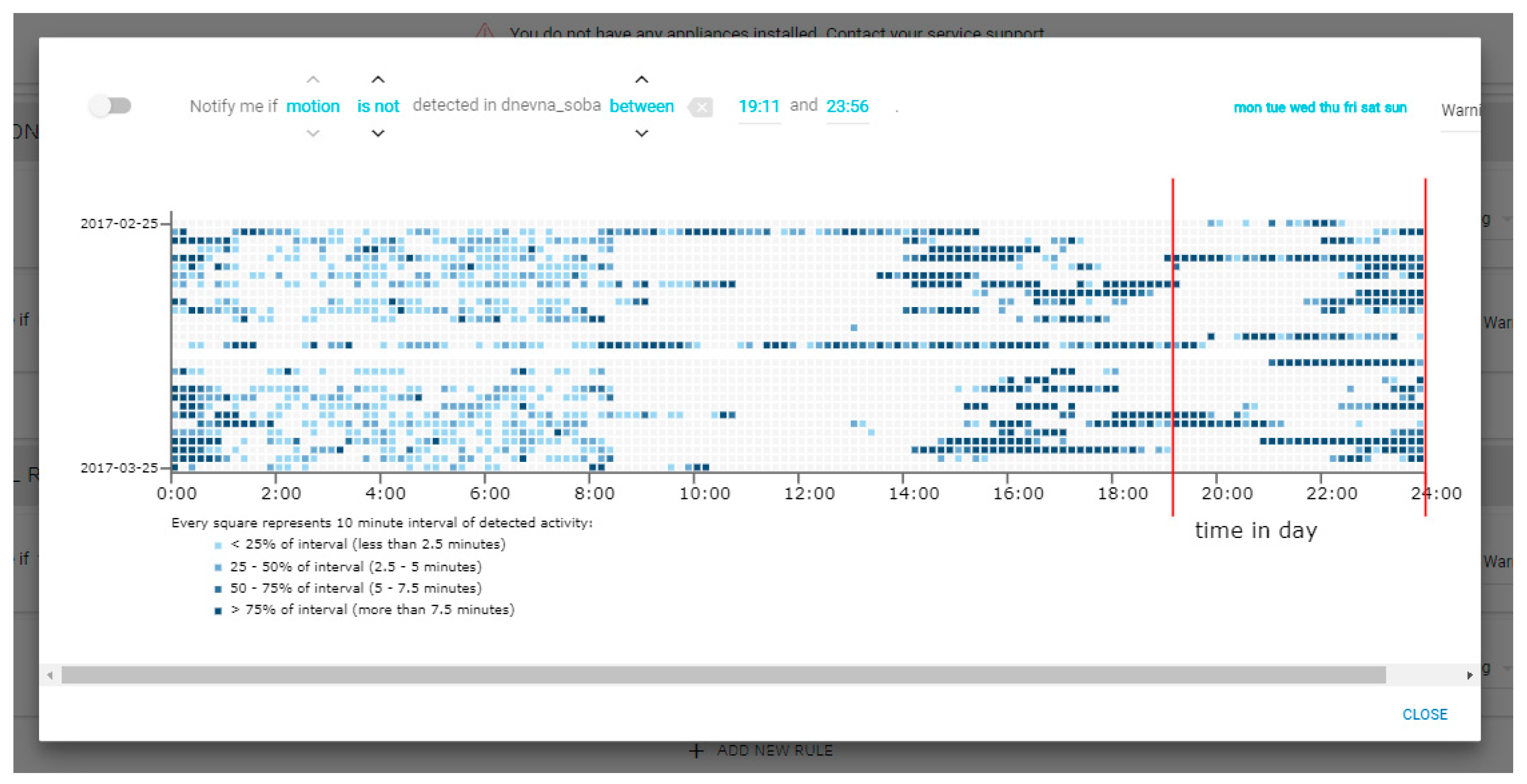Click down chevron below 'is not'
The width and height of the screenshot is (1527, 784).
(377, 133)
